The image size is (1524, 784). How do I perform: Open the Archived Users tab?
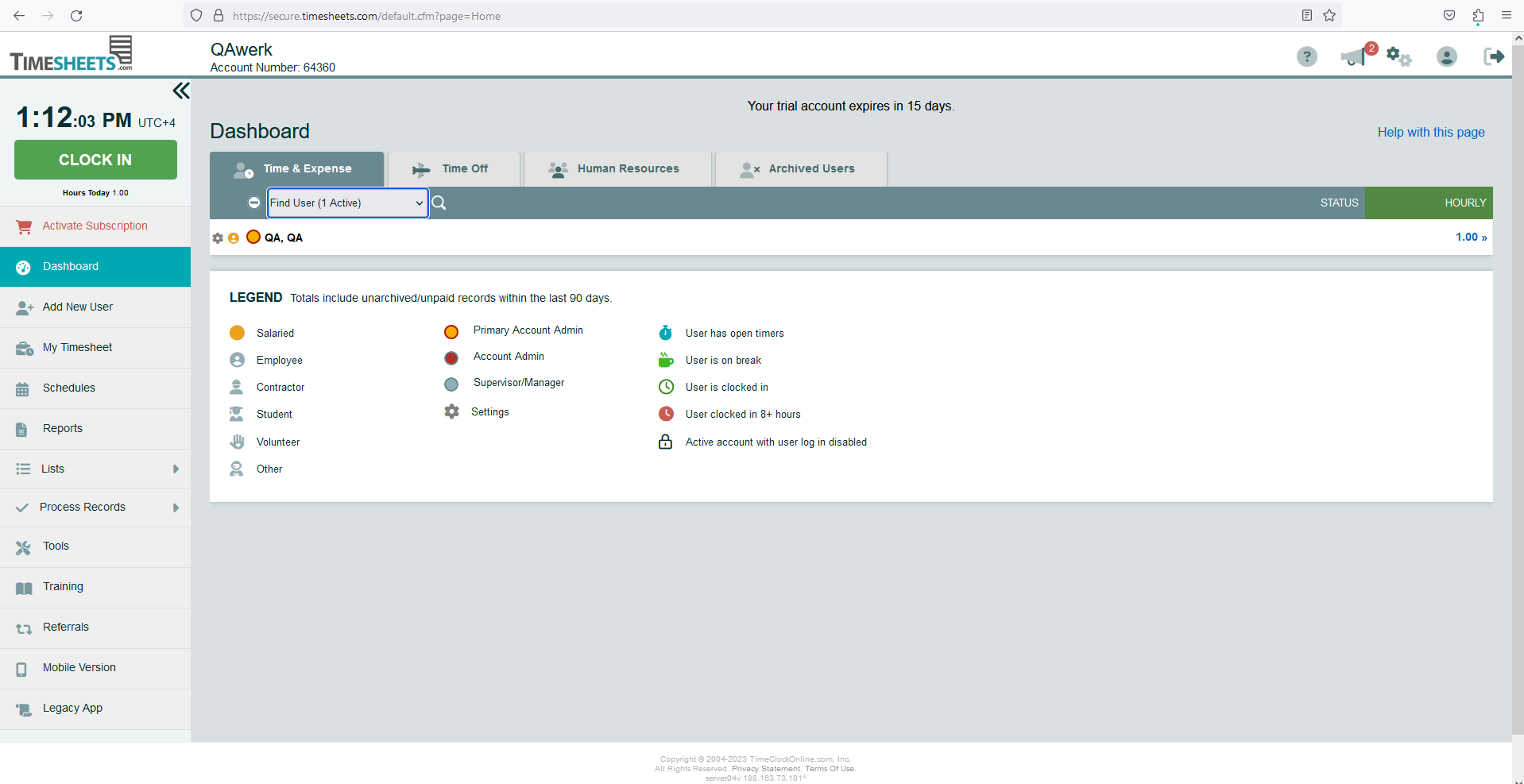tap(801, 168)
